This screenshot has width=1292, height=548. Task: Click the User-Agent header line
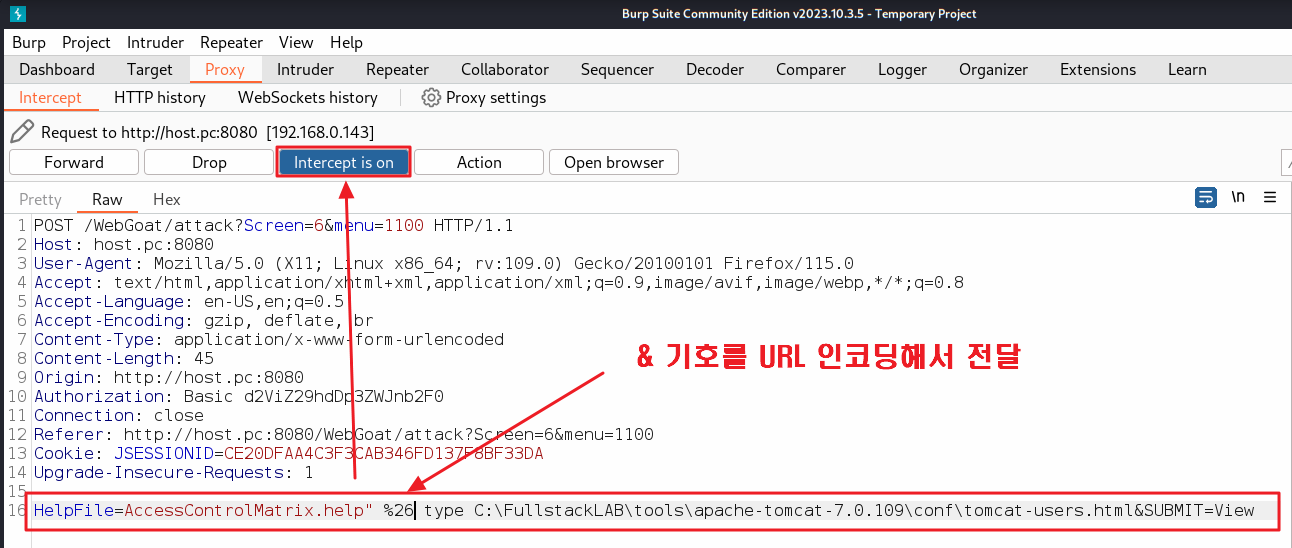tap(443, 263)
